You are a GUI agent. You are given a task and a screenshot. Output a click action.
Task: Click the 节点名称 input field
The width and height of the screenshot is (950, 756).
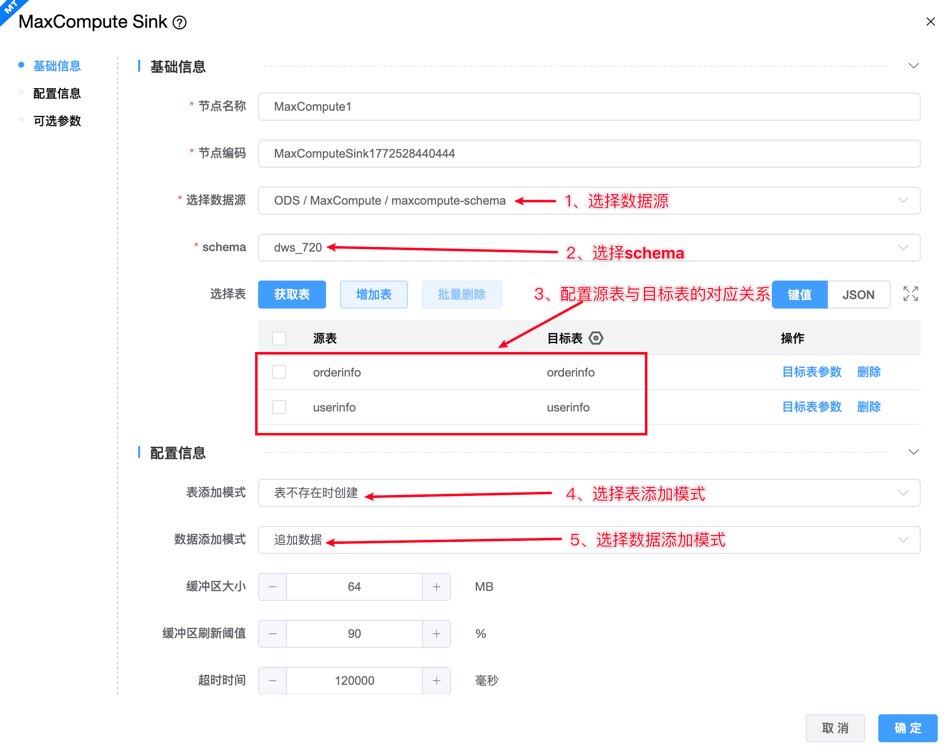click(x=588, y=107)
